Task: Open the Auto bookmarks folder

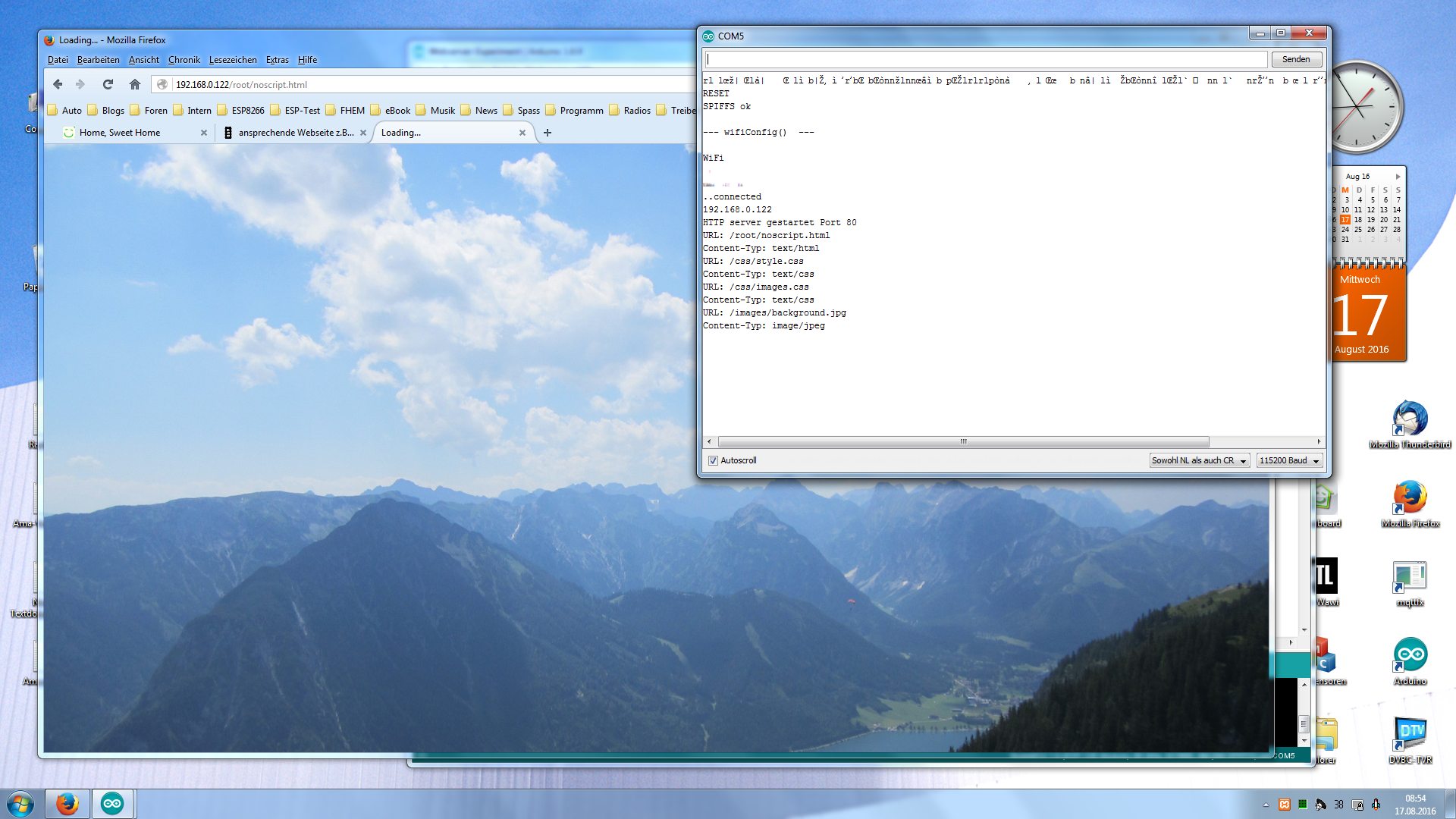Action: (65, 111)
